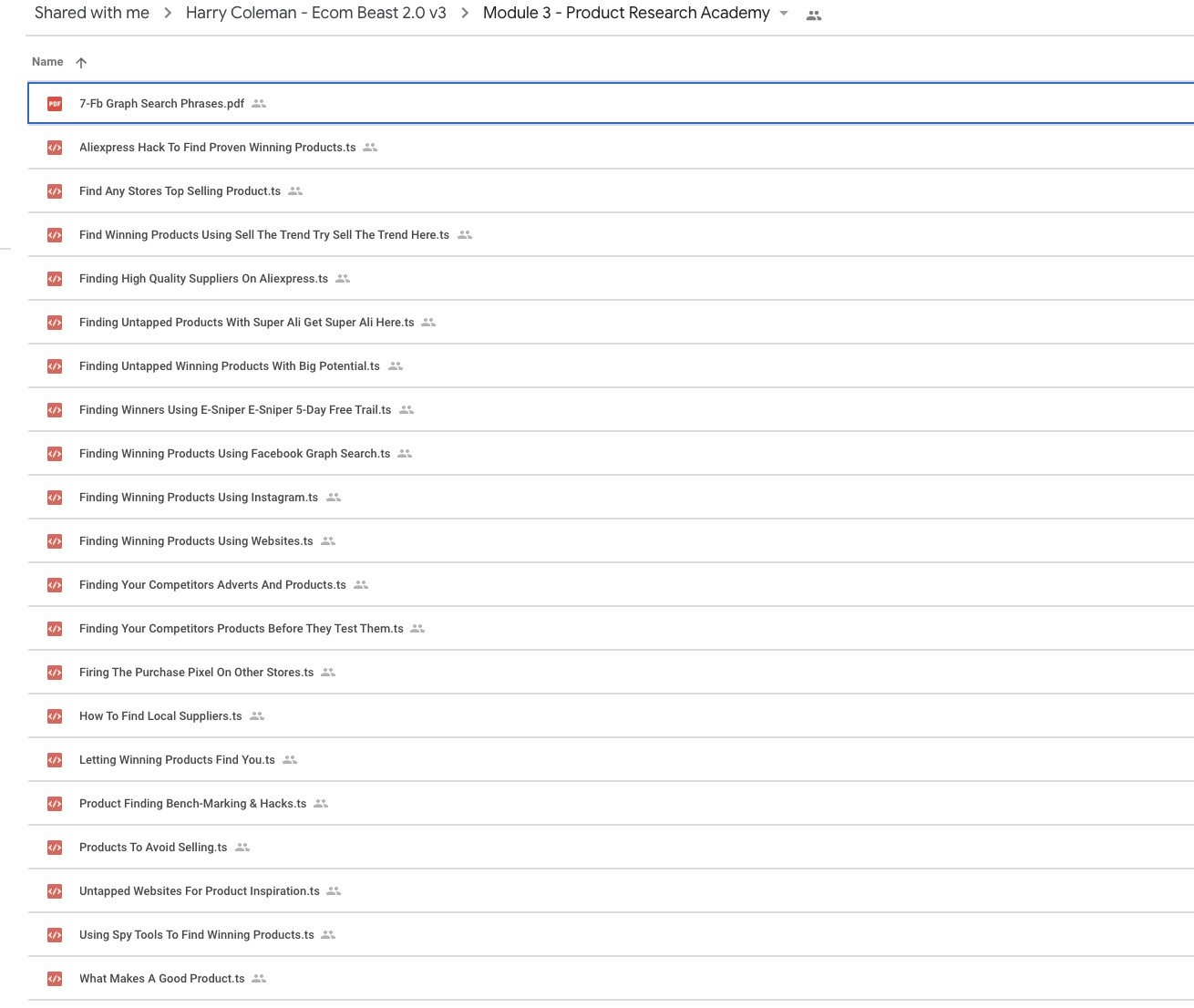Click the file icon for Finding Winning Products Using Facebook Graph Search
The image size is (1194, 1008).
pyautogui.click(x=55, y=454)
